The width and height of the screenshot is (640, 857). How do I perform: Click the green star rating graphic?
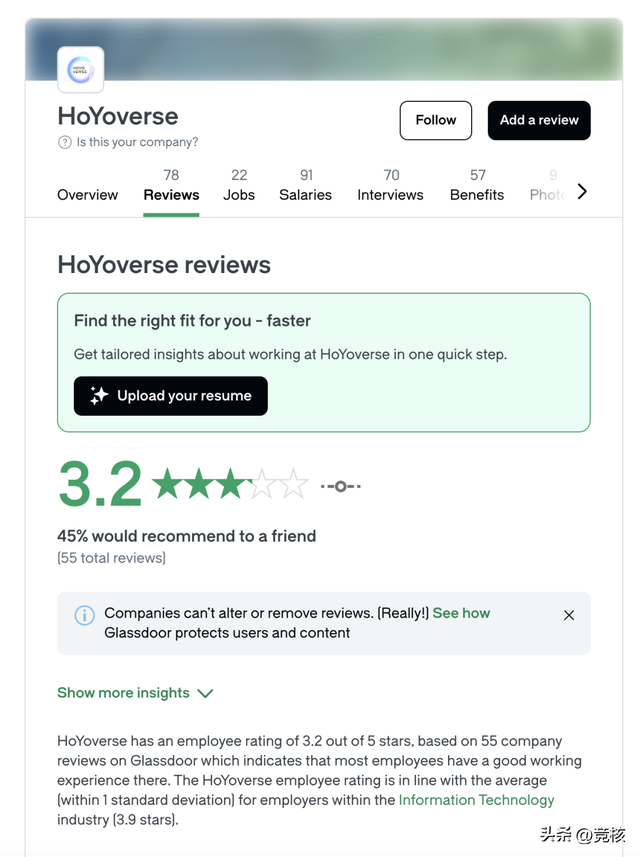[230, 484]
